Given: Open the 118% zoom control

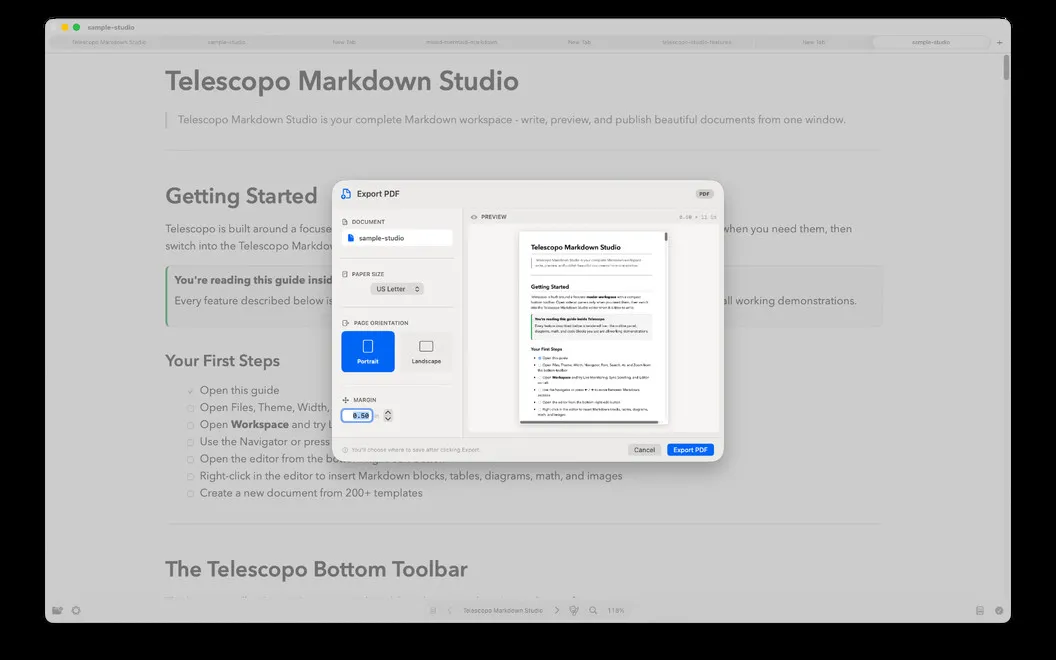Looking at the screenshot, I should (616, 610).
